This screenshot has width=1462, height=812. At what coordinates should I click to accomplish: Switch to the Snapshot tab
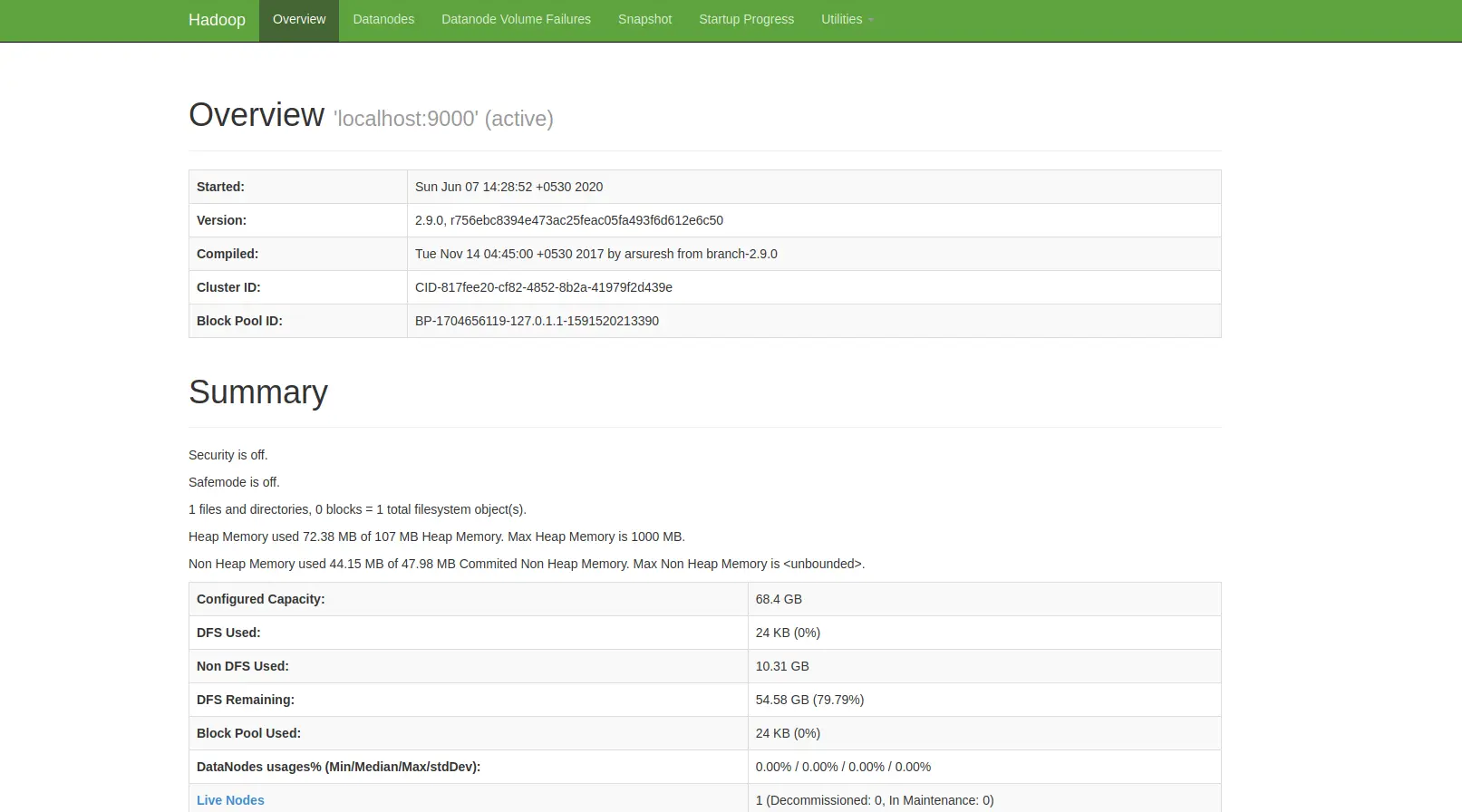click(644, 20)
